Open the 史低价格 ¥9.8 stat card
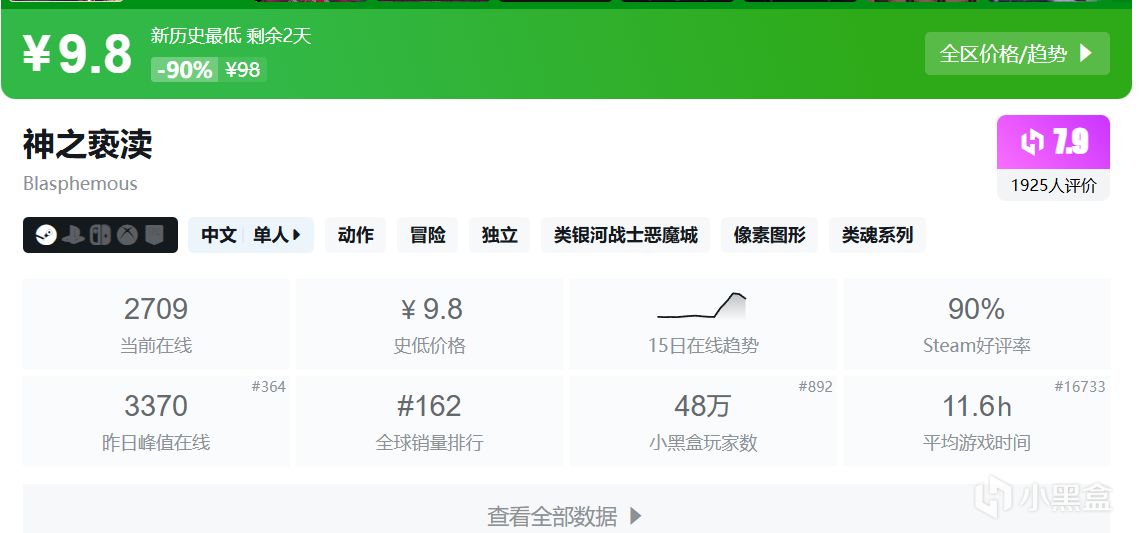The image size is (1146, 533). tap(430, 324)
